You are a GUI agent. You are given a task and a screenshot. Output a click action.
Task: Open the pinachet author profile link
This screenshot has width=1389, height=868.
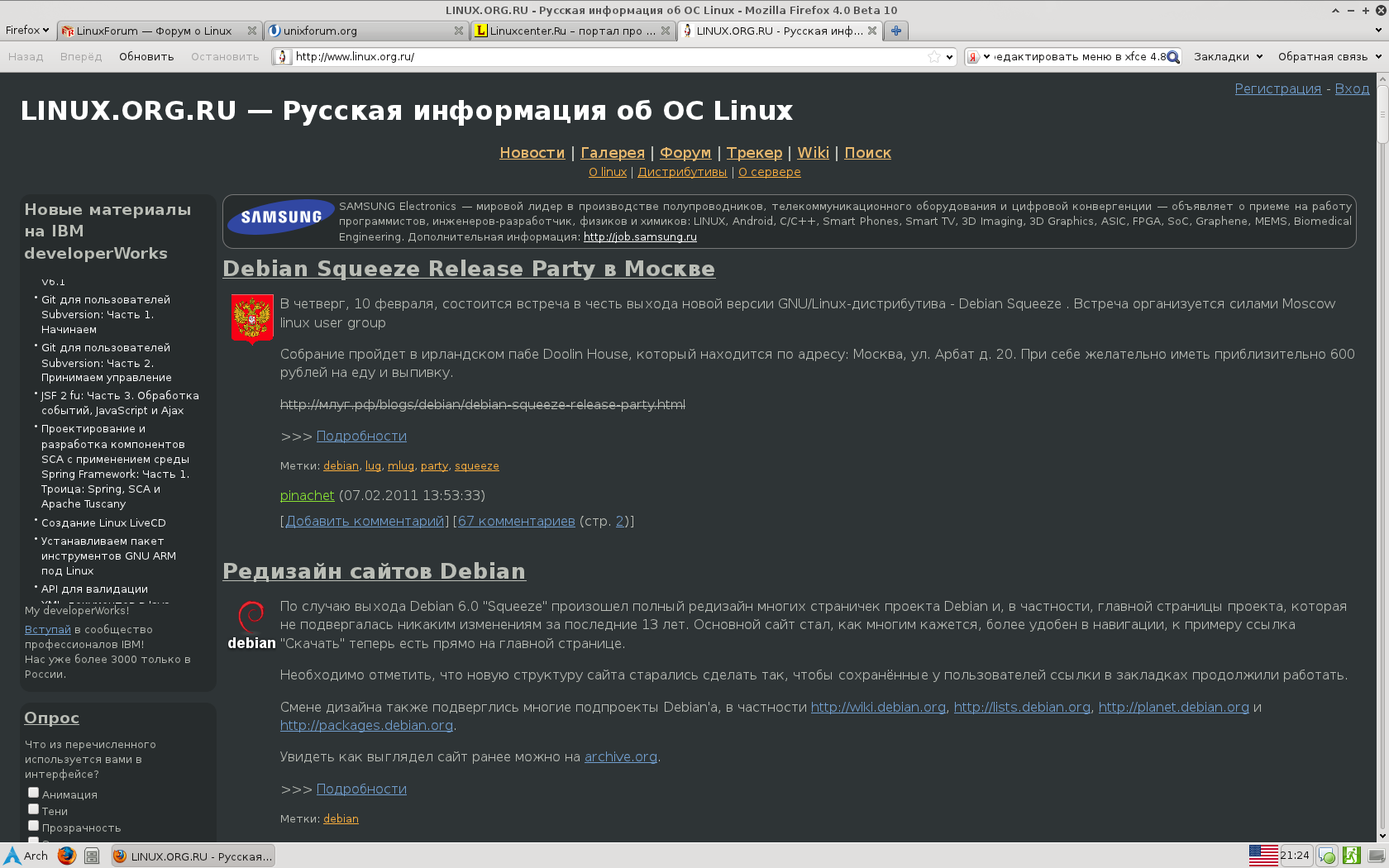[308, 495]
